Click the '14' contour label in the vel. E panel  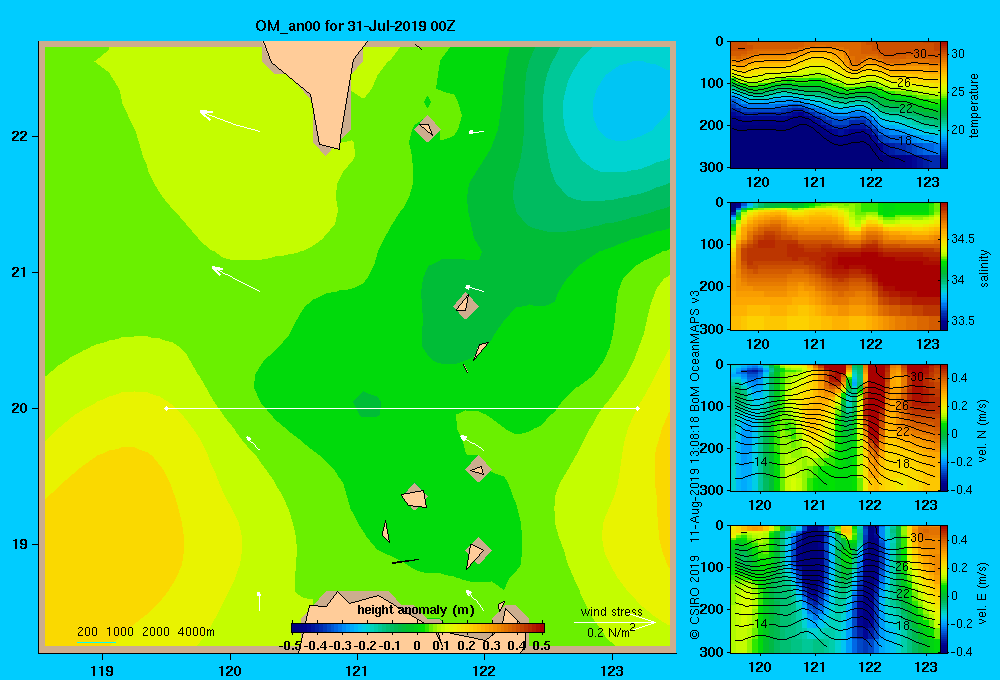(760, 623)
